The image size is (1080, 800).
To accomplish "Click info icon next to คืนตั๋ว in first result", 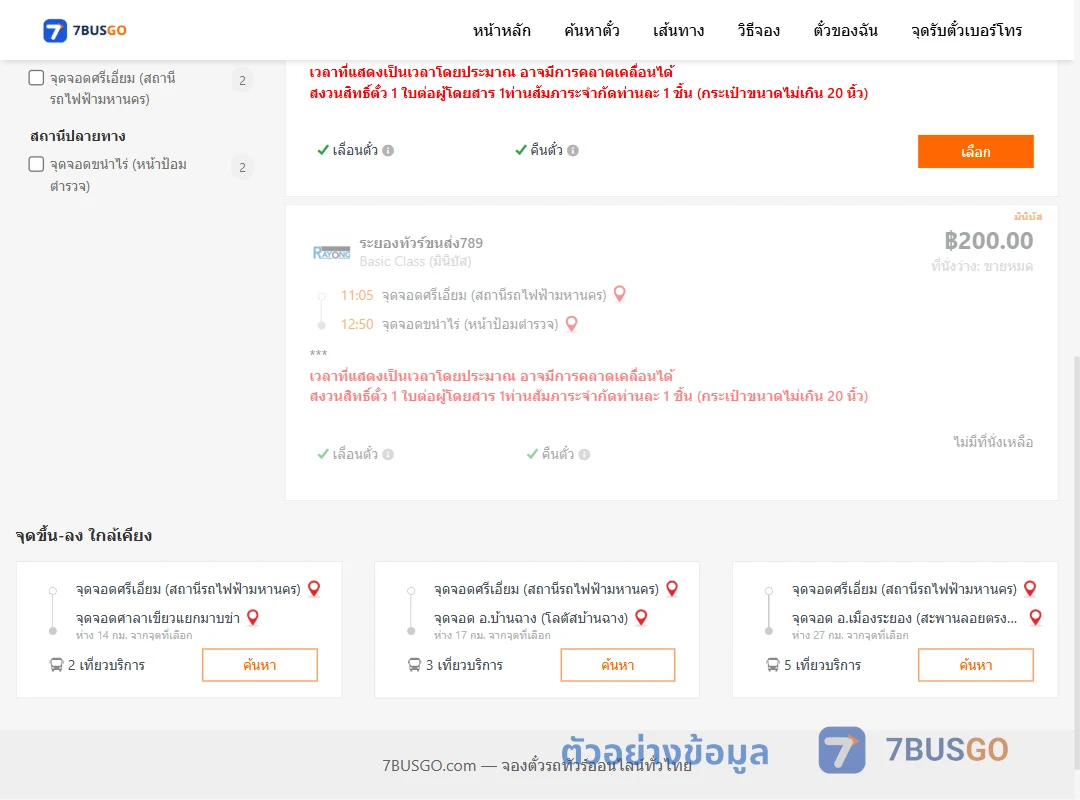I will click(x=573, y=150).
